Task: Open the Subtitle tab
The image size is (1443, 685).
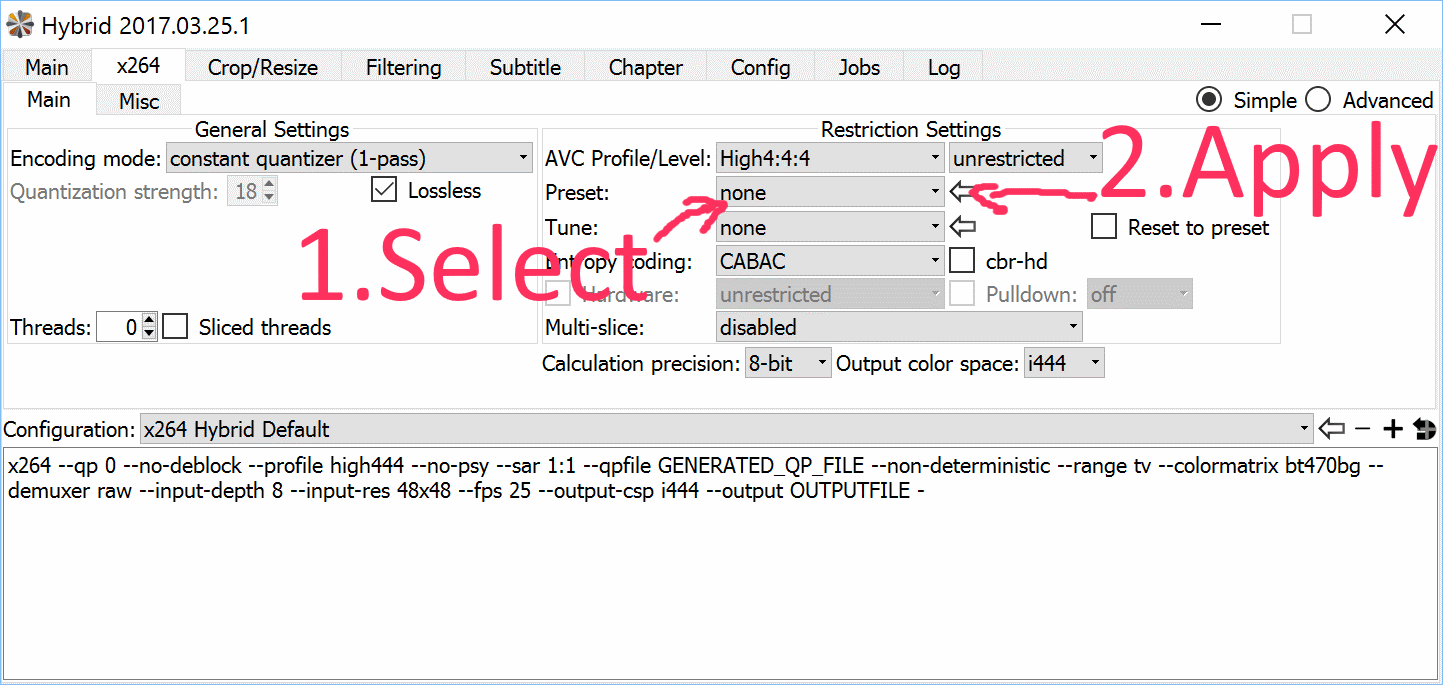Action: pos(525,67)
